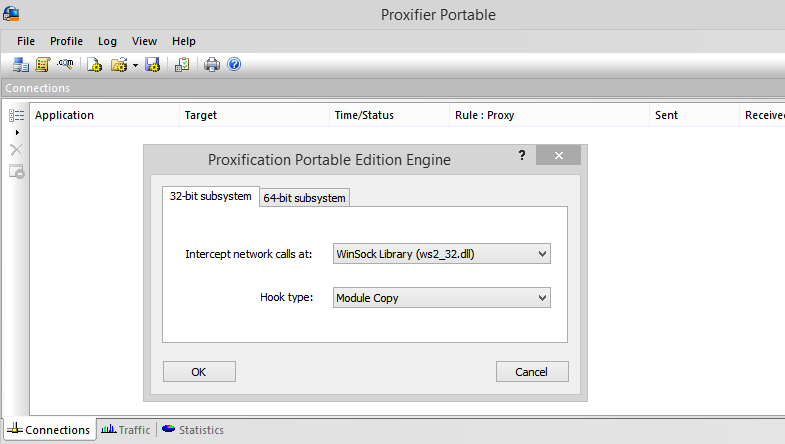Image resolution: width=785 pixels, height=444 pixels.
Task: Switch to the Traffic bottom tab
Action: point(126,429)
